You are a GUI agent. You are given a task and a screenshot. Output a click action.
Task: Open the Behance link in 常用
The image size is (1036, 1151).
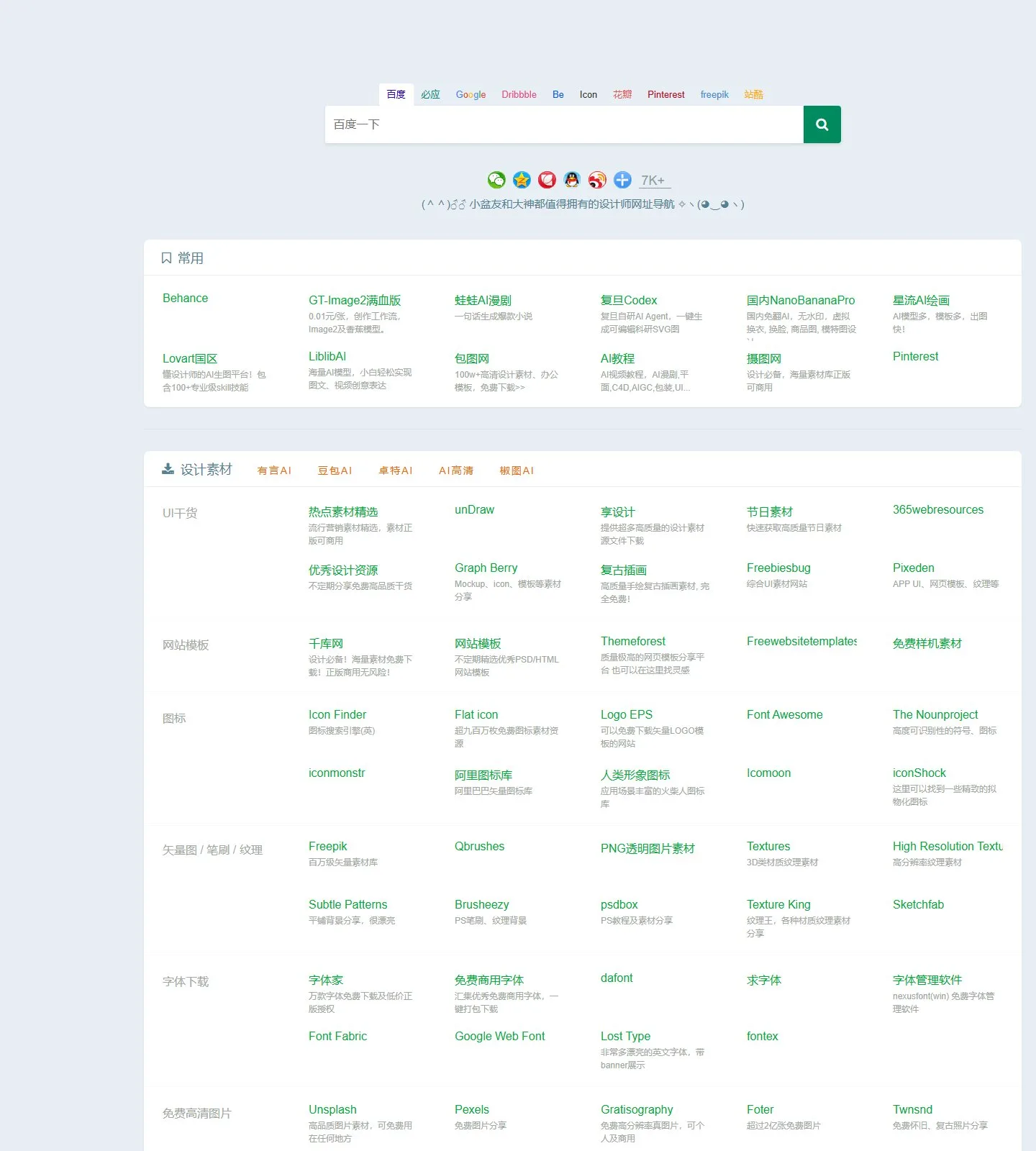tap(185, 298)
